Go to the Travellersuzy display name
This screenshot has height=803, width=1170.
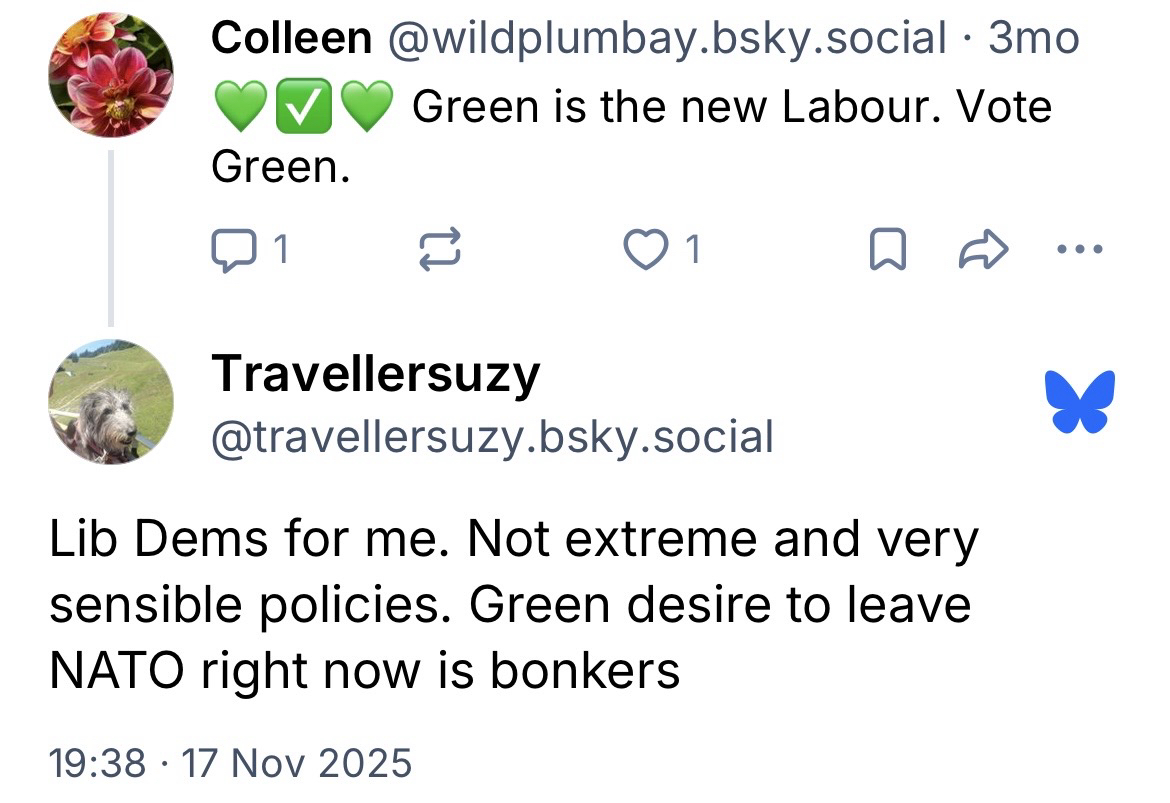[x=376, y=374]
